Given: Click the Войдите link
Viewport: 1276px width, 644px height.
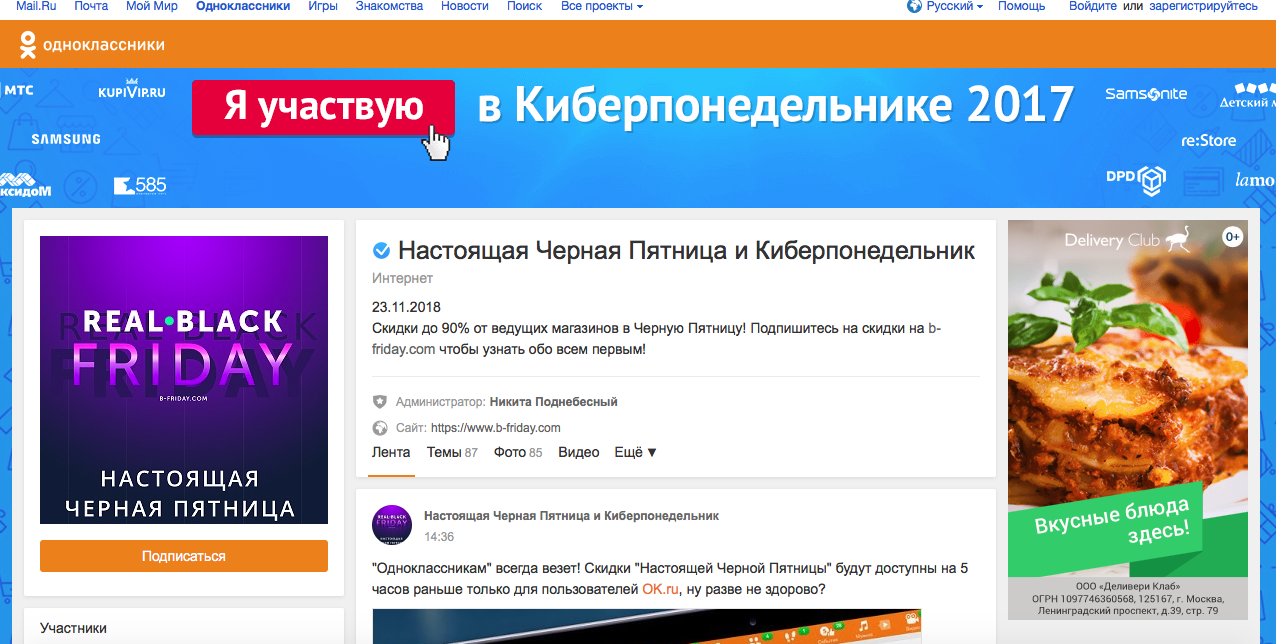Looking at the screenshot, I should (1094, 6).
